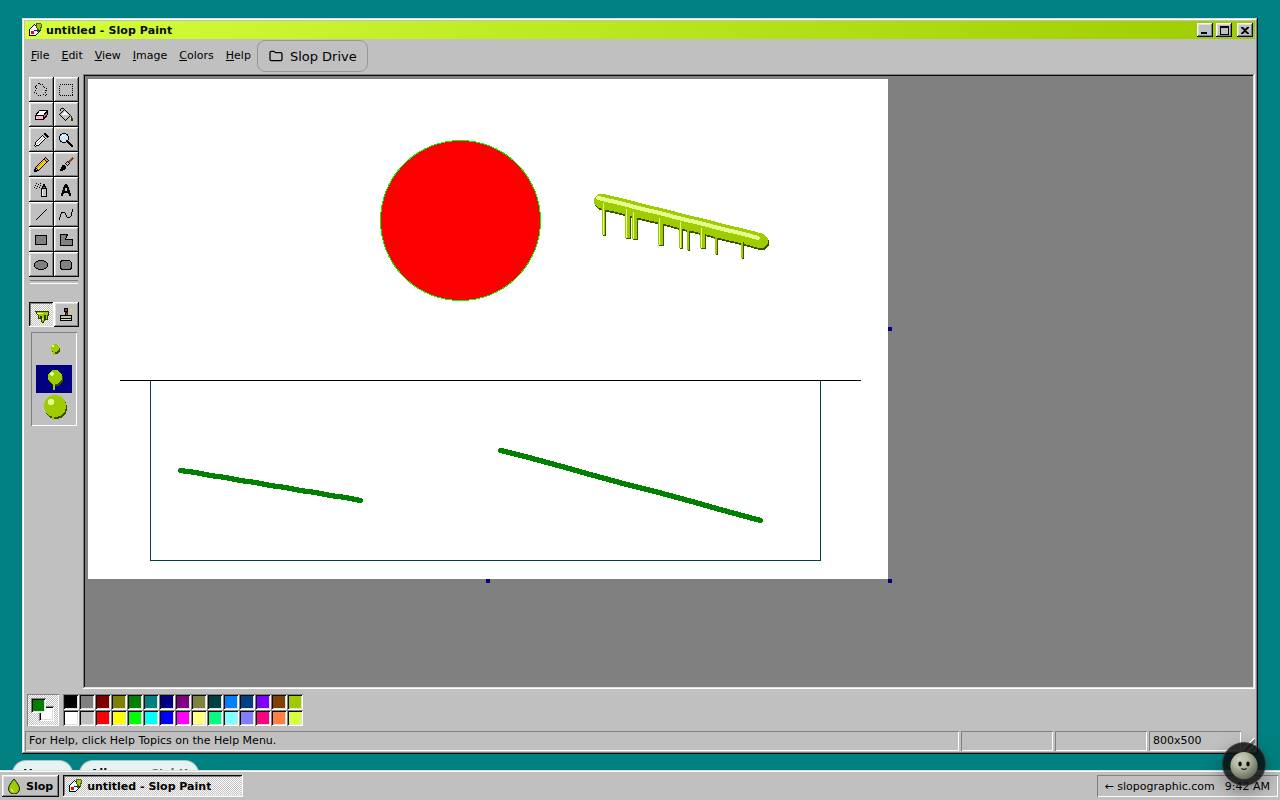Choose the smallest slime blob size
The image size is (1280, 800).
[55, 349]
